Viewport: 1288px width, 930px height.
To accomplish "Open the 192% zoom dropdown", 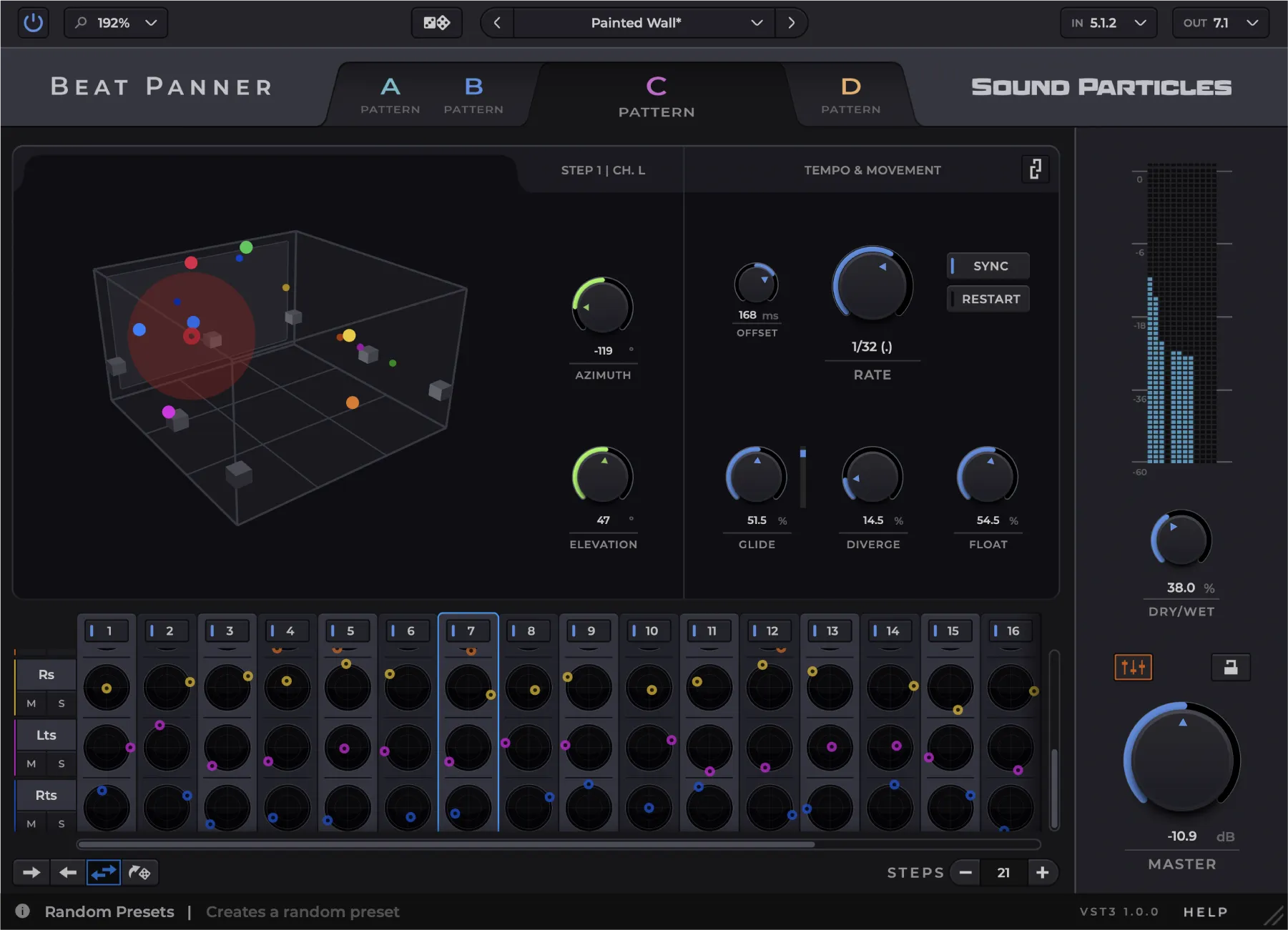I will pyautogui.click(x=117, y=23).
